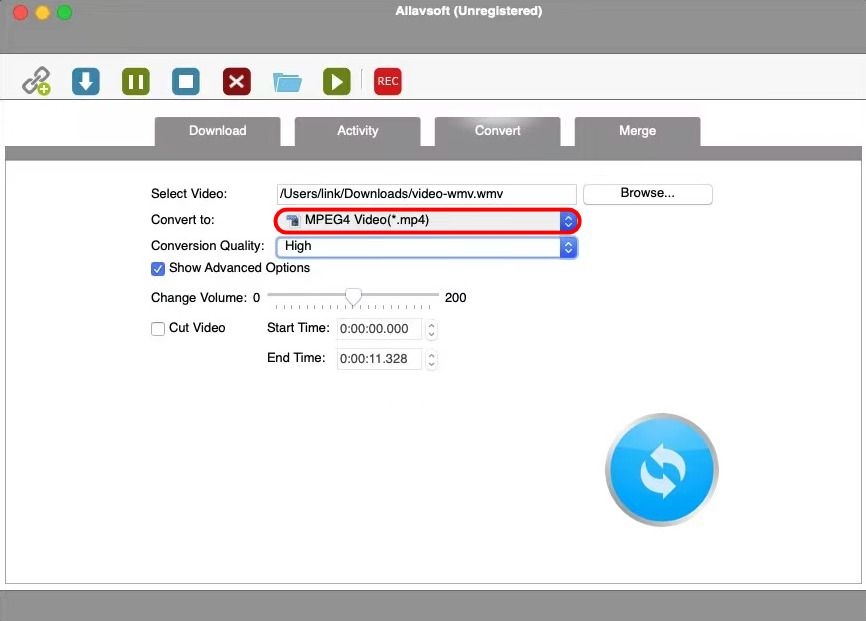The height and width of the screenshot is (621, 866).
Task: Click the Browse... button
Action: [647, 194]
